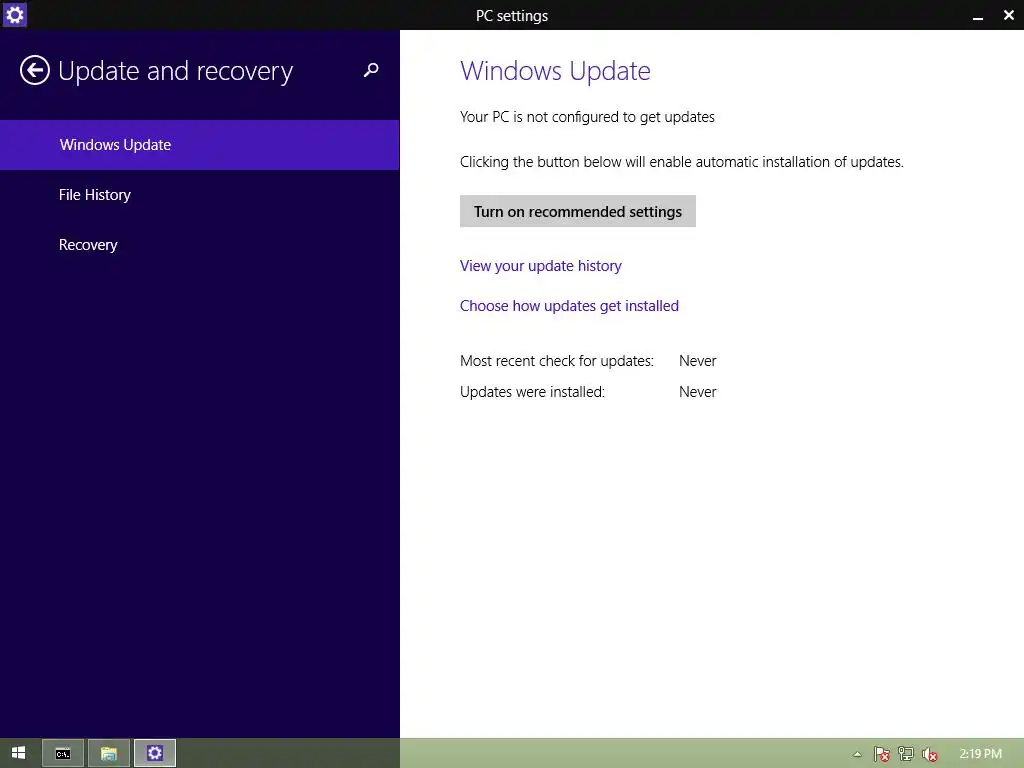This screenshot has width=1024, height=768.
Task: Open search with the magnifier icon
Action: (371, 70)
